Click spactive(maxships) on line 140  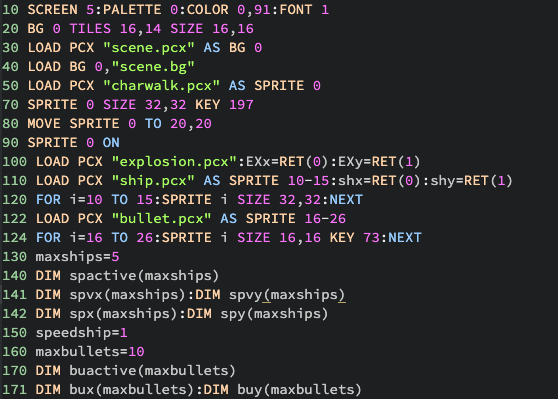[144, 276]
